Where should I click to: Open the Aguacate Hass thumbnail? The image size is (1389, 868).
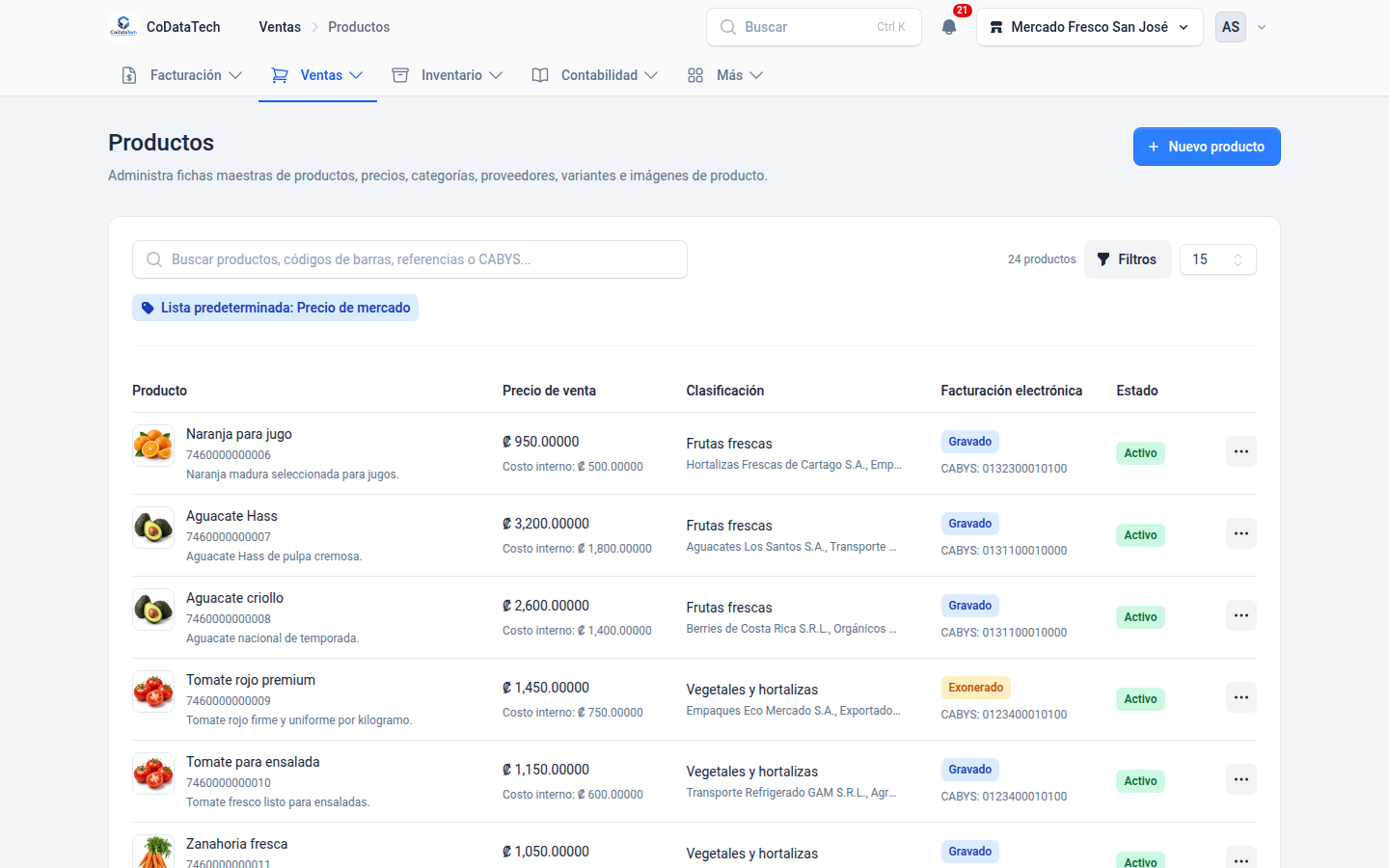(x=153, y=528)
